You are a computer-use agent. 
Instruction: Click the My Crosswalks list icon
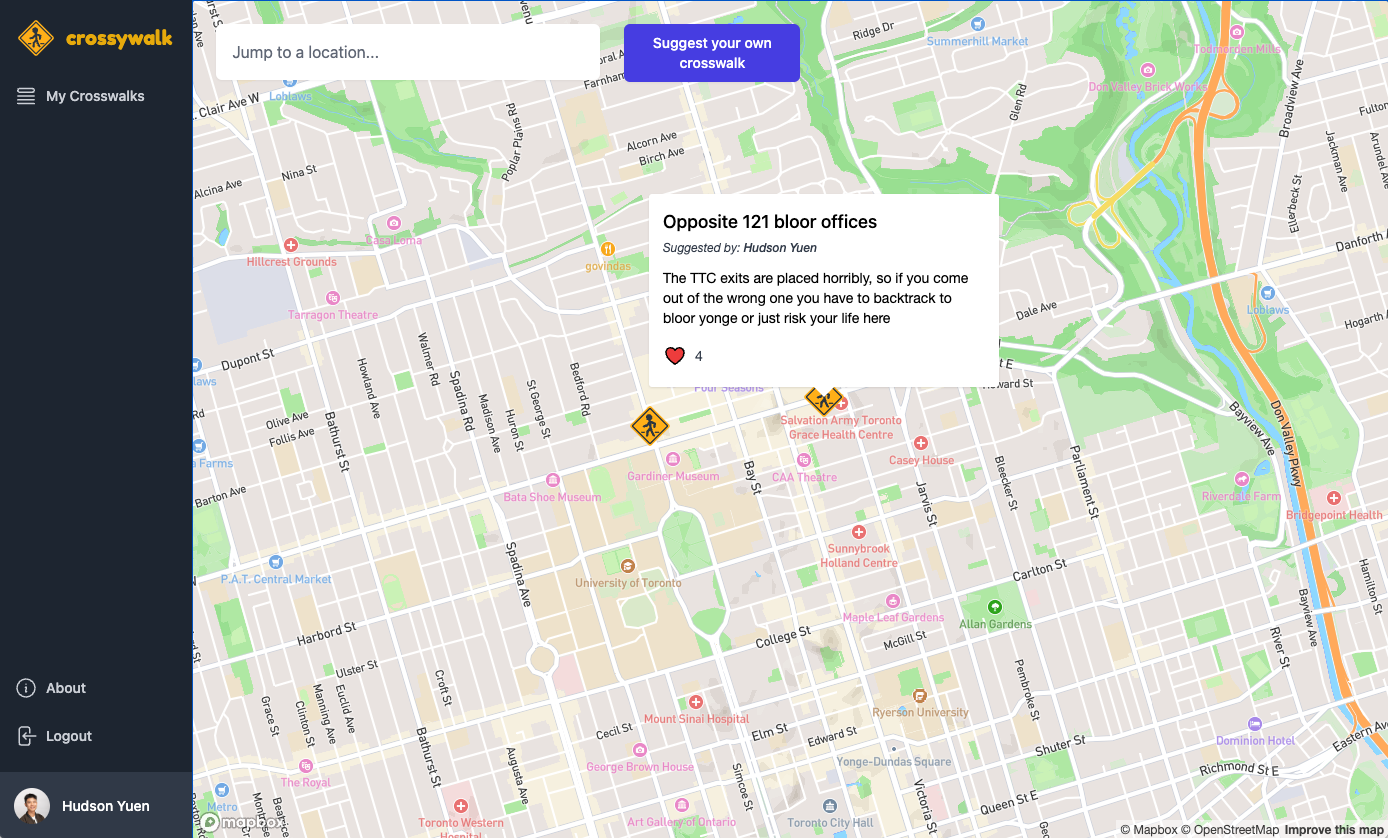tap(25, 95)
